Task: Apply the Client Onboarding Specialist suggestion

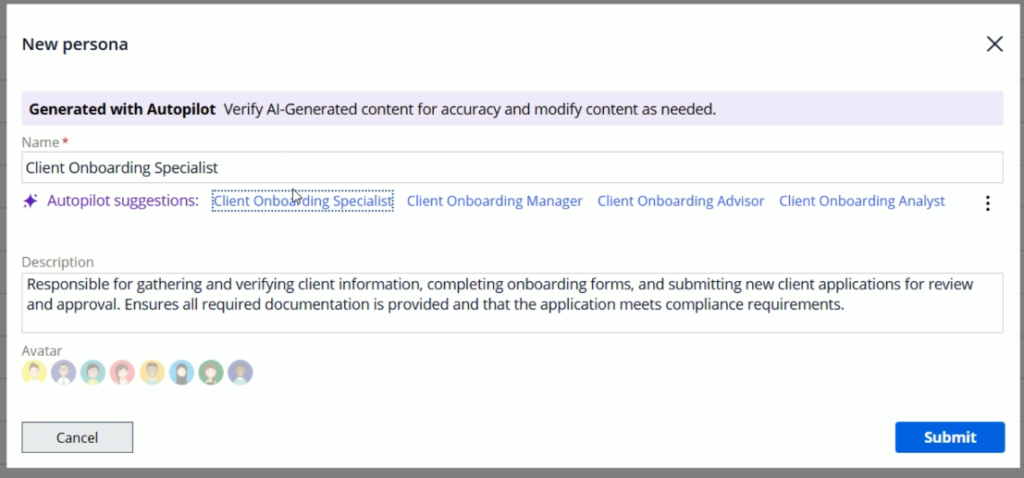Action: 302,201
